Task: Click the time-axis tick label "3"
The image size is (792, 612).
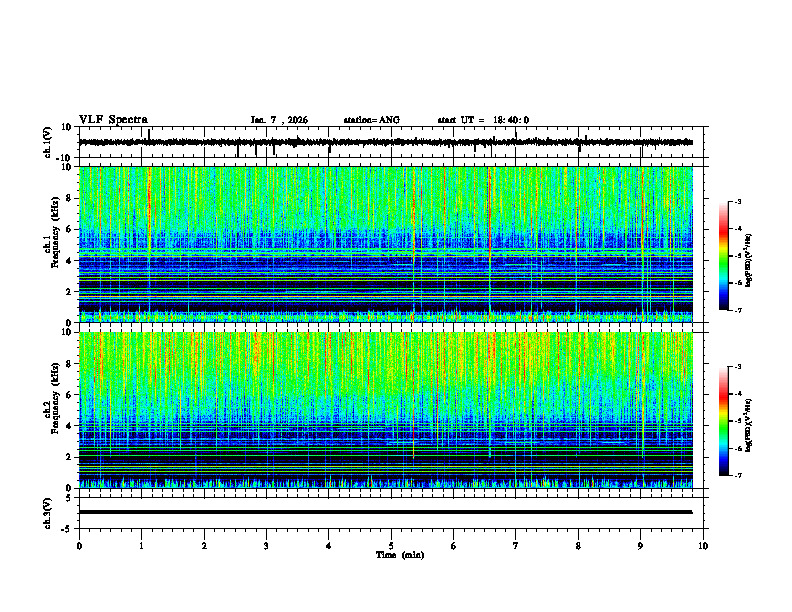Action: 266,546
